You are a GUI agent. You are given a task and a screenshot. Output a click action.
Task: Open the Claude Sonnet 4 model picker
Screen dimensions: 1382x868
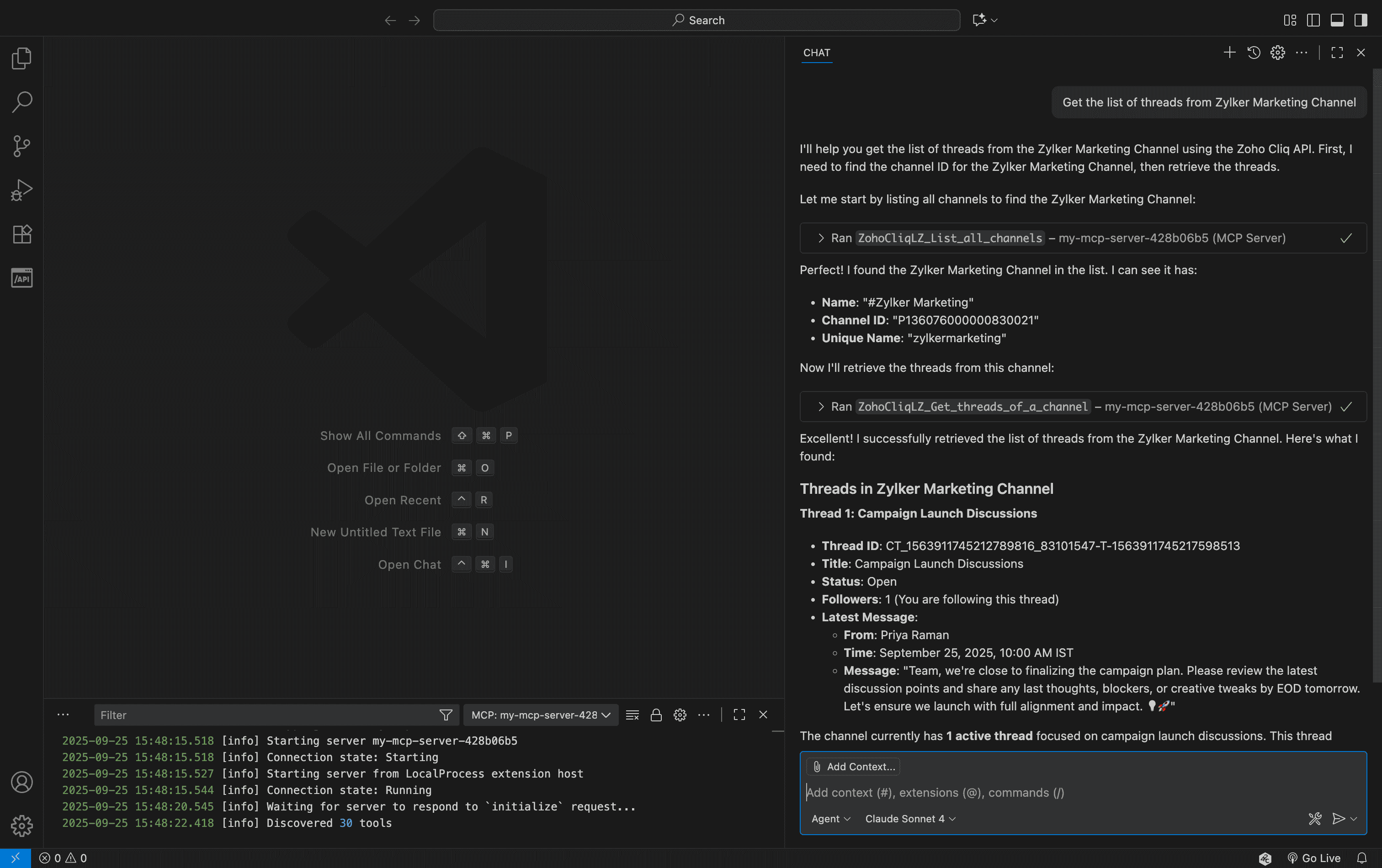point(909,819)
